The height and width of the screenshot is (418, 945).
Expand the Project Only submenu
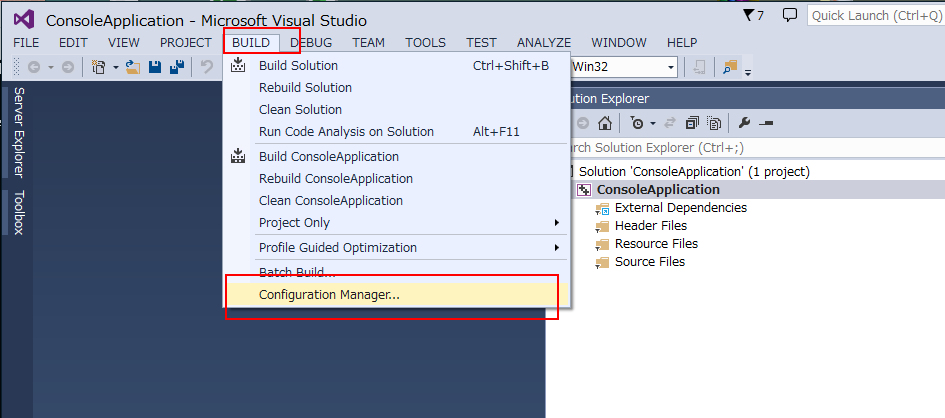click(398, 222)
